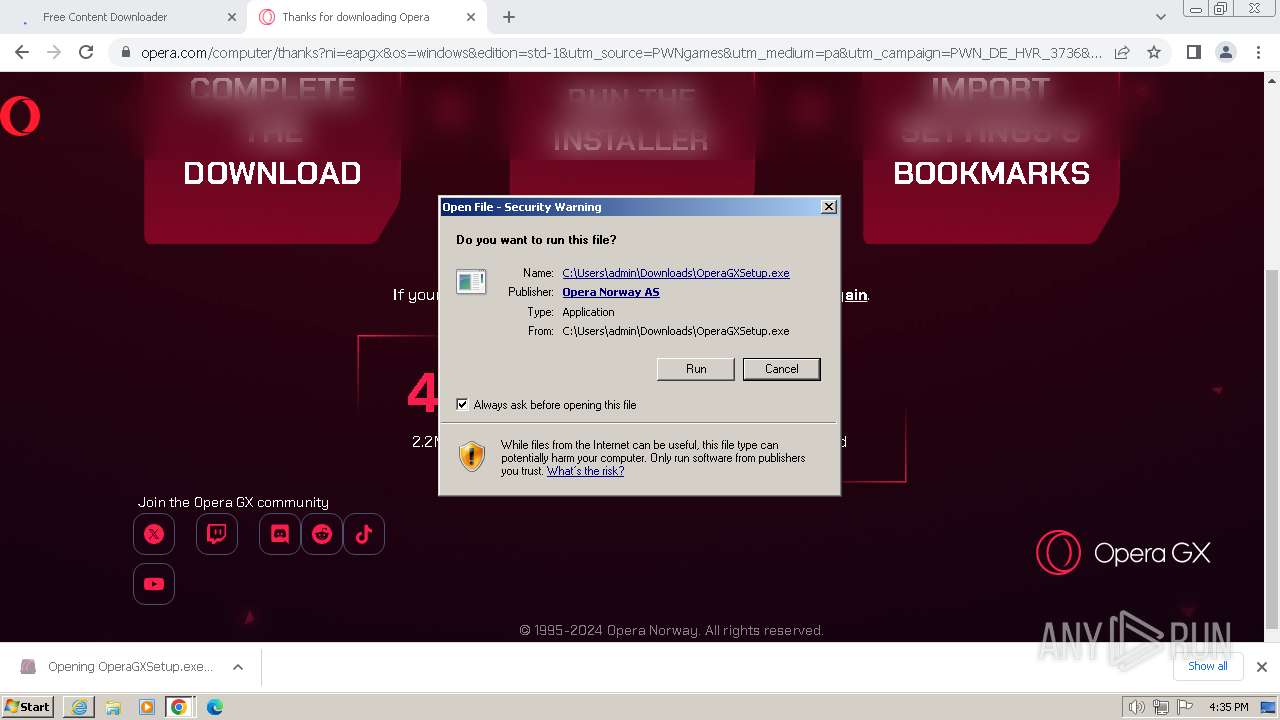Uncheck Always ask before opening this file

pos(462,405)
